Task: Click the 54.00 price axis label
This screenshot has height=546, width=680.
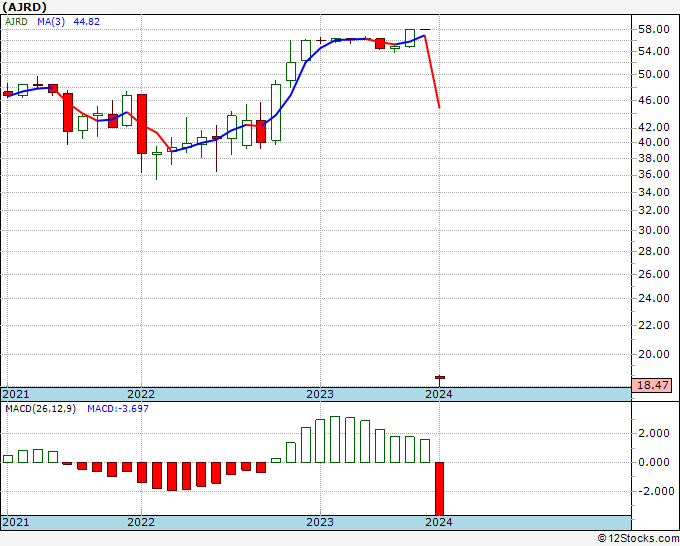Action: pyautogui.click(x=654, y=51)
